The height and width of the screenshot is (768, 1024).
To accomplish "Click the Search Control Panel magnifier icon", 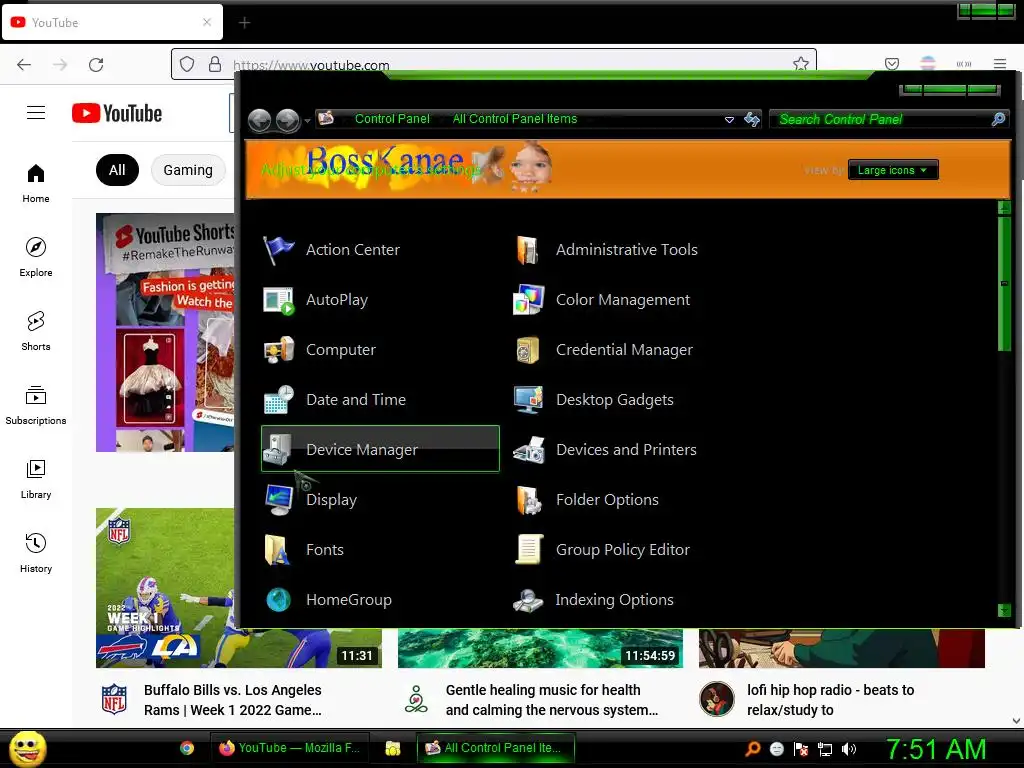I will point(999,119).
